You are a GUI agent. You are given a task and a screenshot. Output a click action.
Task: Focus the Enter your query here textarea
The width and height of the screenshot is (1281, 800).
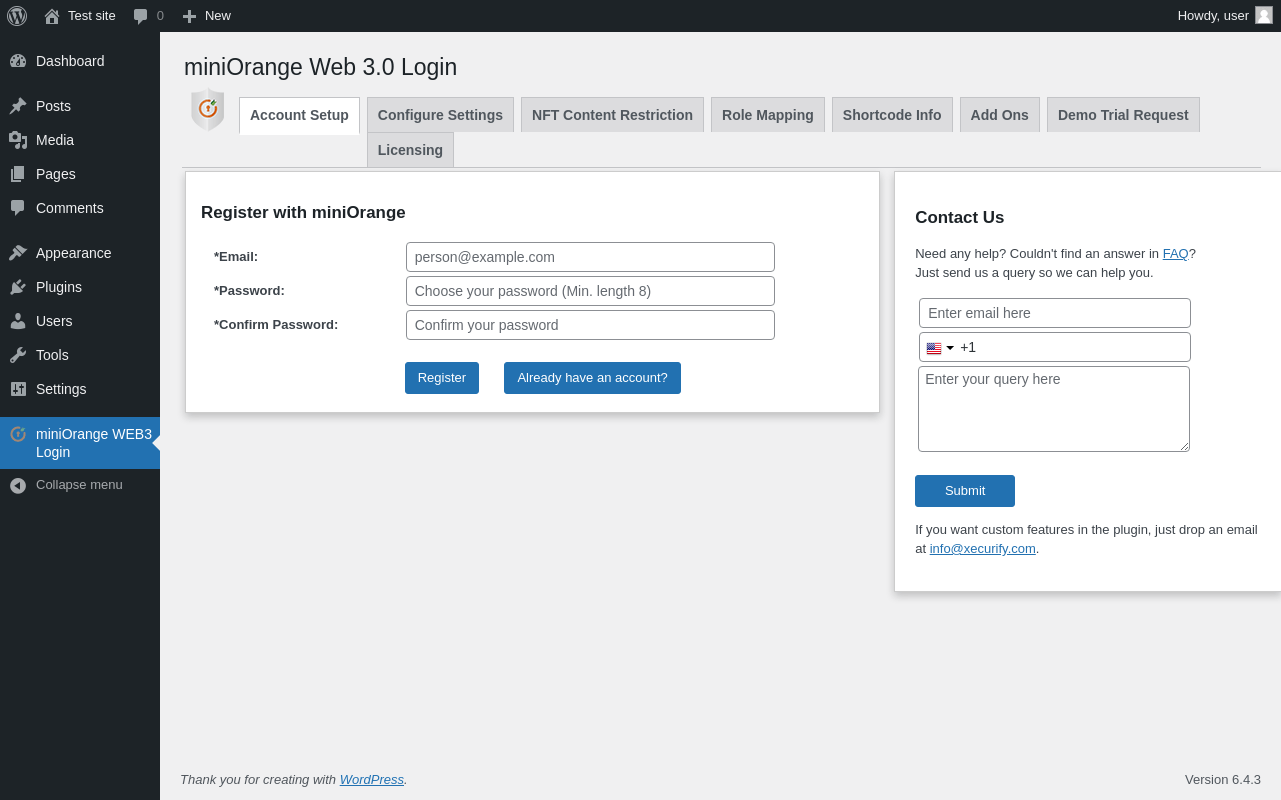click(1054, 409)
